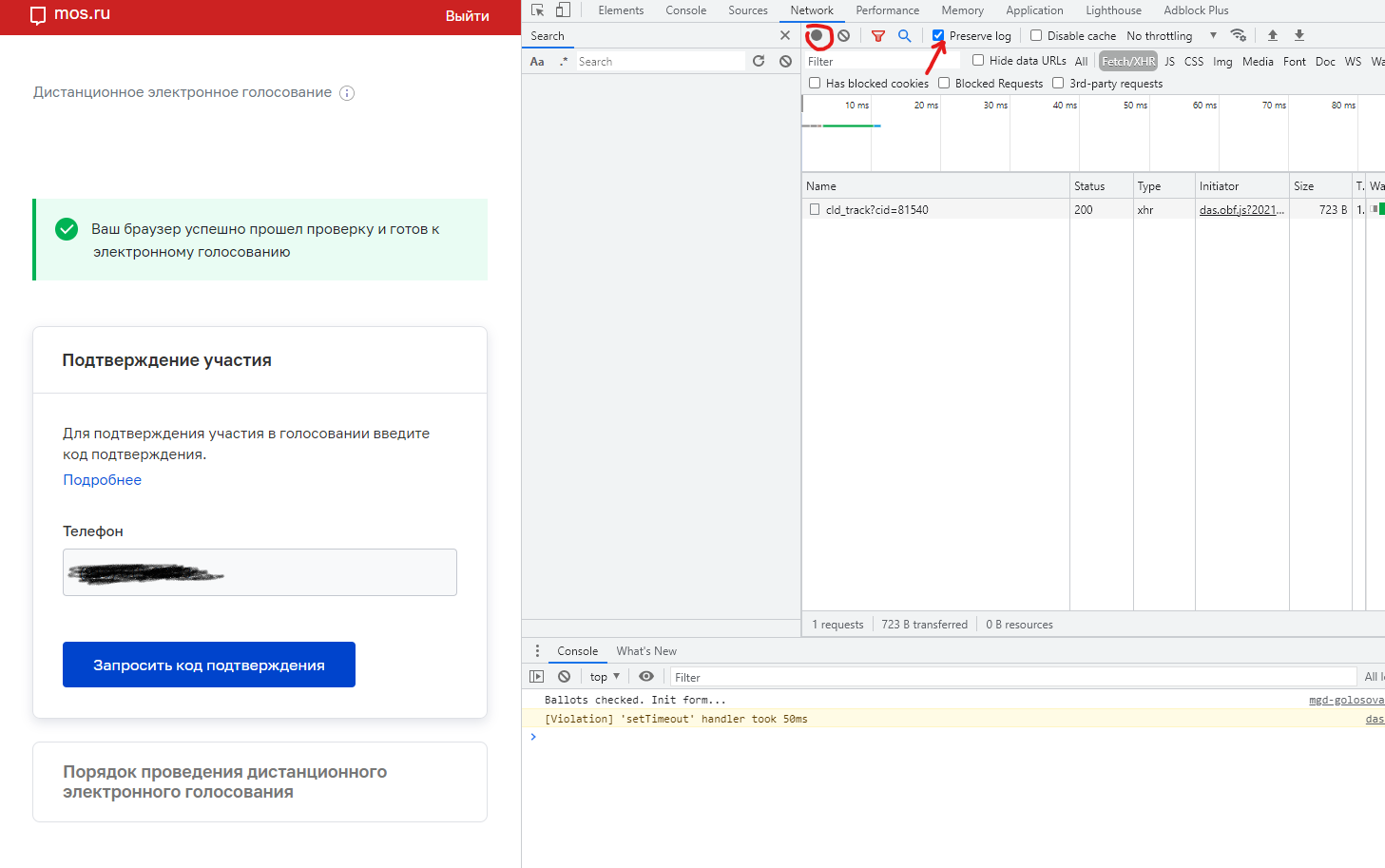
Task: Toggle the red filter funnel icon
Action: pos(878,36)
